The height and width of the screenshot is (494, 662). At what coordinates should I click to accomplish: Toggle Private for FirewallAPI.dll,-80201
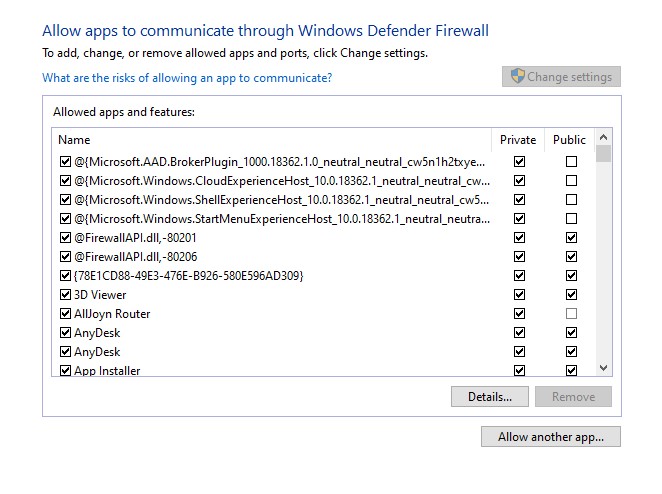[x=519, y=238]
